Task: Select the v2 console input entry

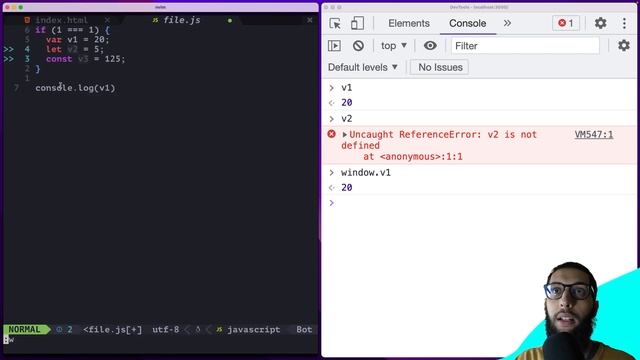Action: pyautogui.click(x=347, y=119)
